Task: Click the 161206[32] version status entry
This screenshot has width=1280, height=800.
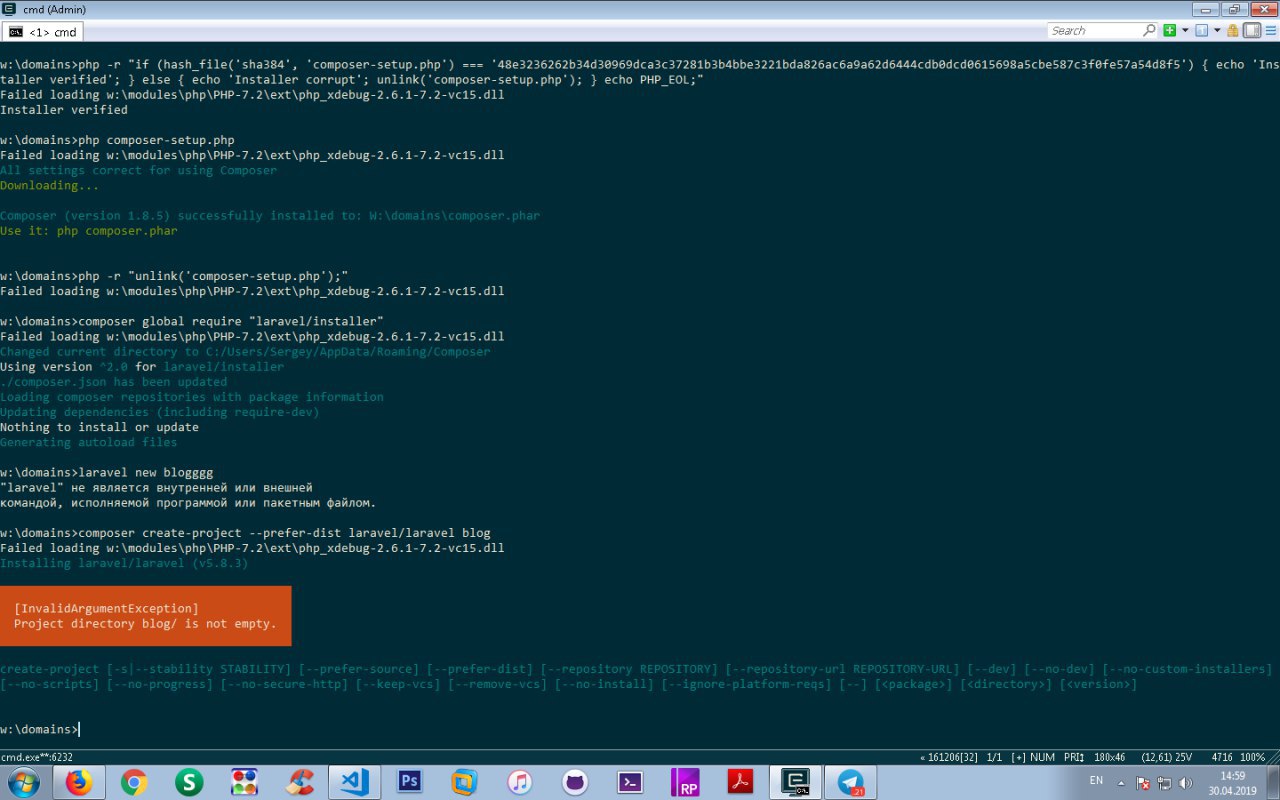Action: (949, 757)
